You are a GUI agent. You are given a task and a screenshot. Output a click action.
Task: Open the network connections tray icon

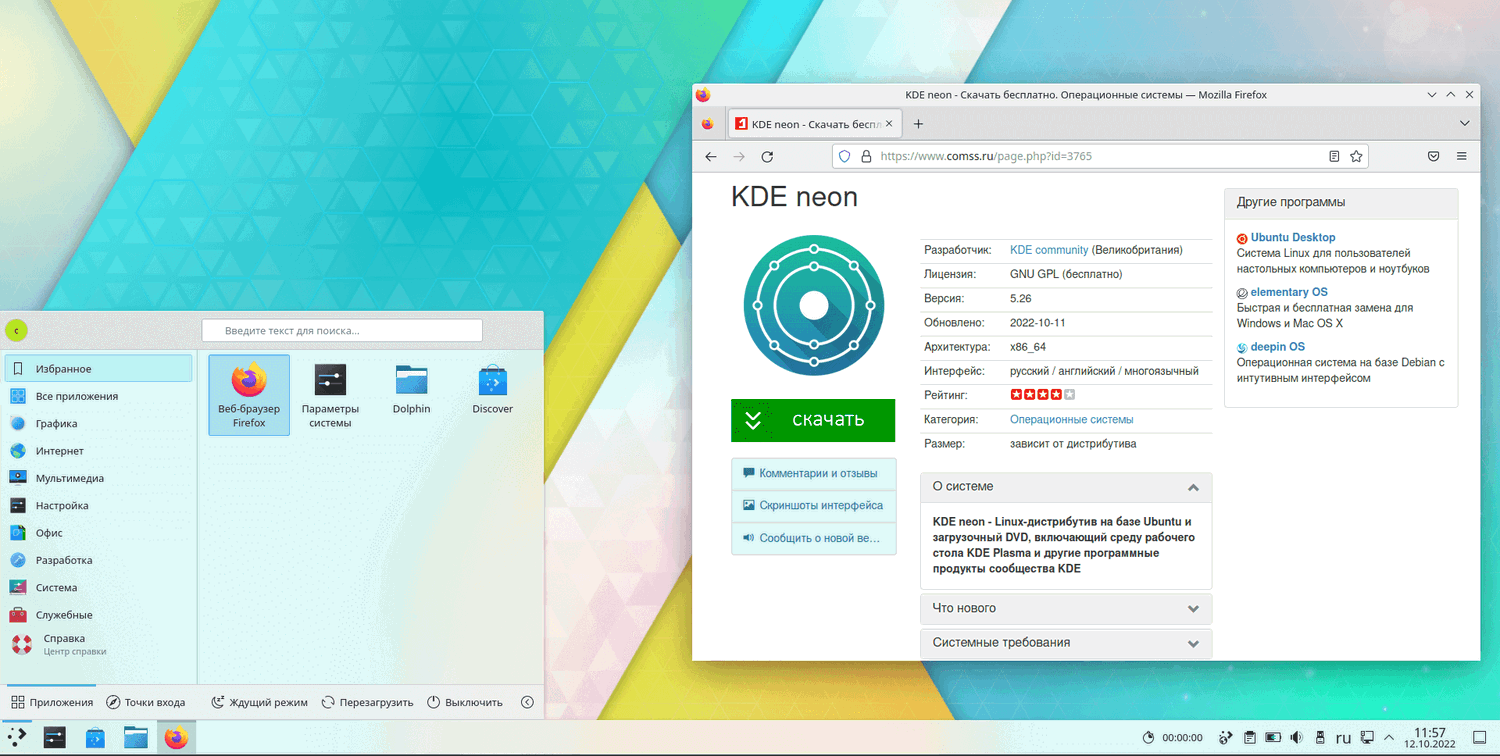(x=1367, y=738)
